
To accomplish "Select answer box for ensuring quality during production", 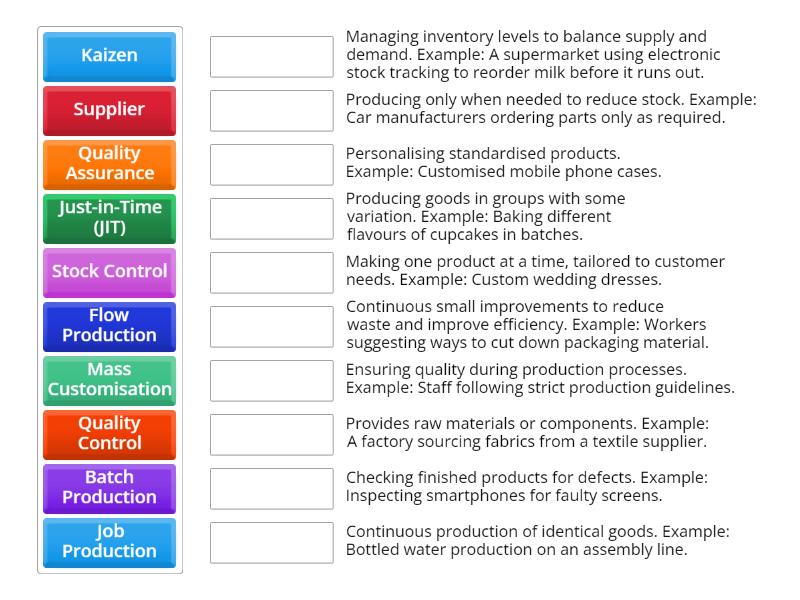I will (x=271, y=381).
